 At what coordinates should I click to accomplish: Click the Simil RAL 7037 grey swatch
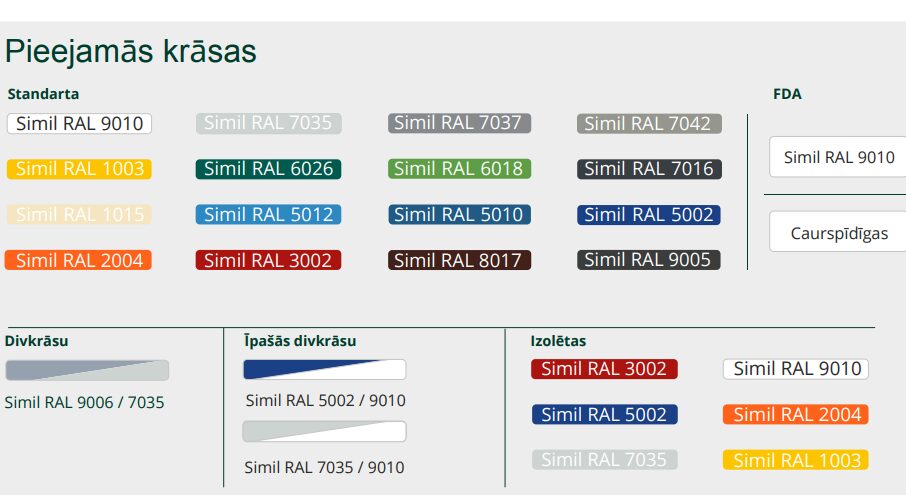pyautogui.click(x=458, y=123)
